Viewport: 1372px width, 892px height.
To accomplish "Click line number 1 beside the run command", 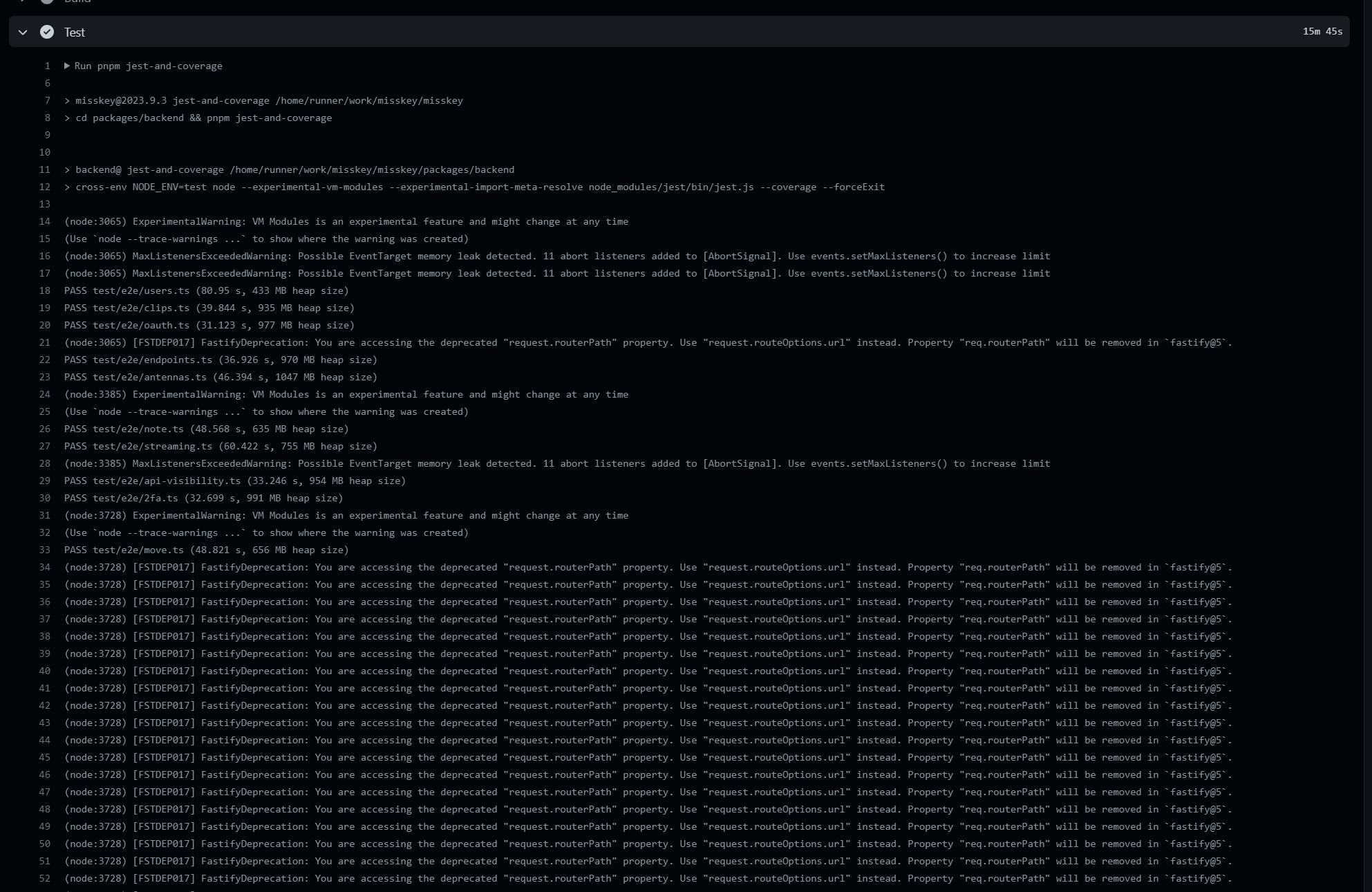I will (46, 66).
